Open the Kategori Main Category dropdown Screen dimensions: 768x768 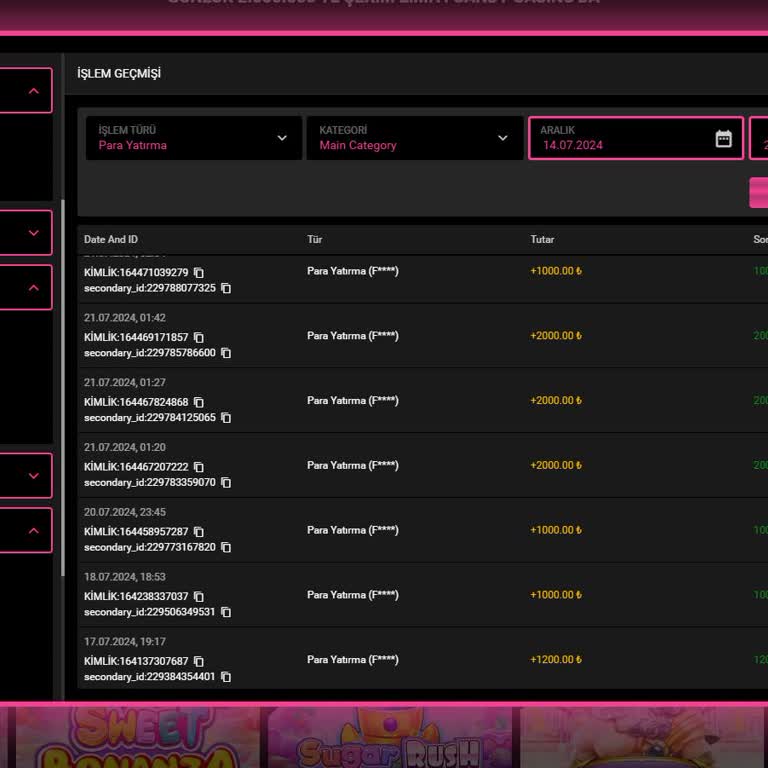(414, 138)
